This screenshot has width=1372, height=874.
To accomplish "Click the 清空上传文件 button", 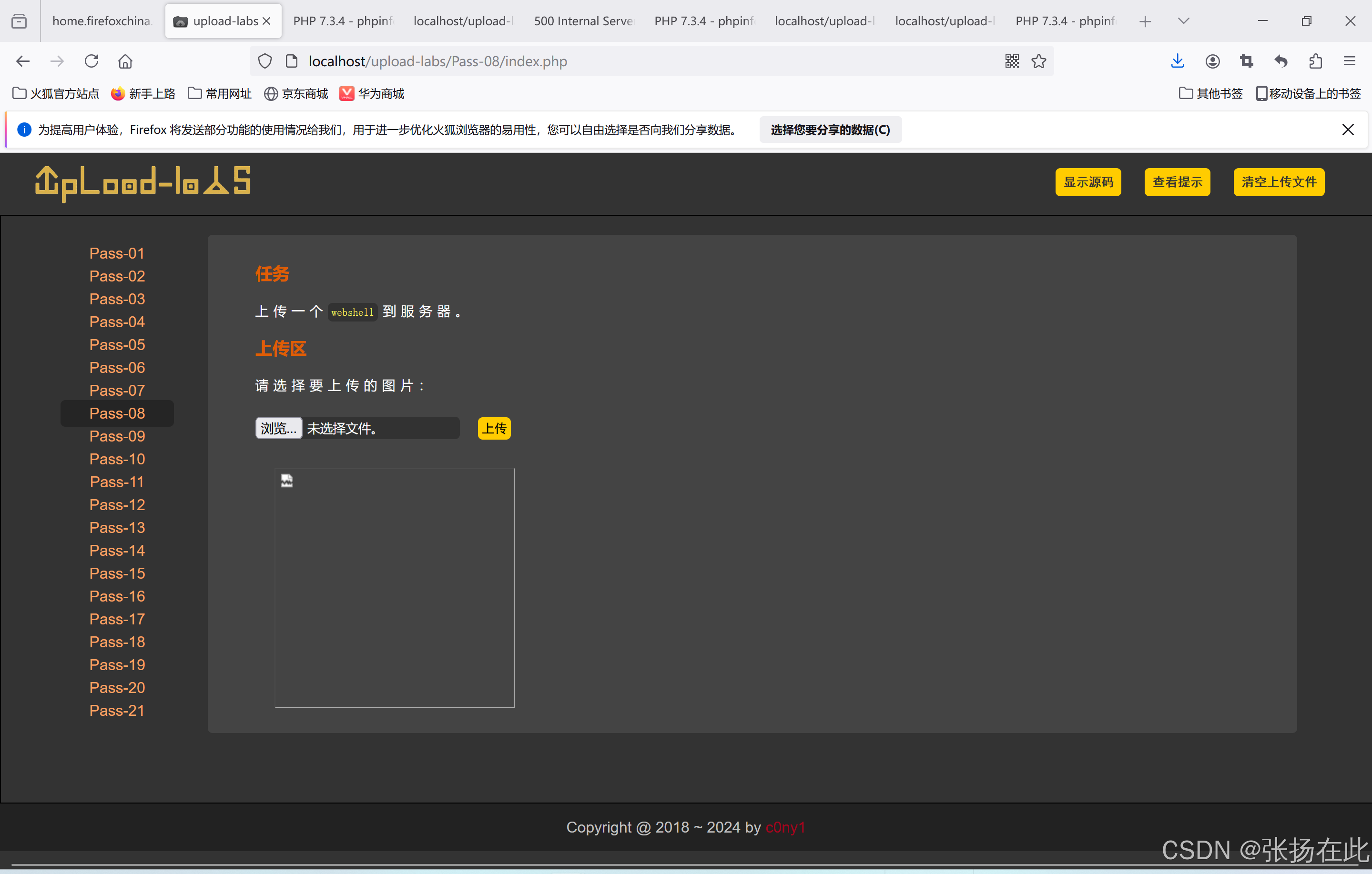I will [1279, 182].
